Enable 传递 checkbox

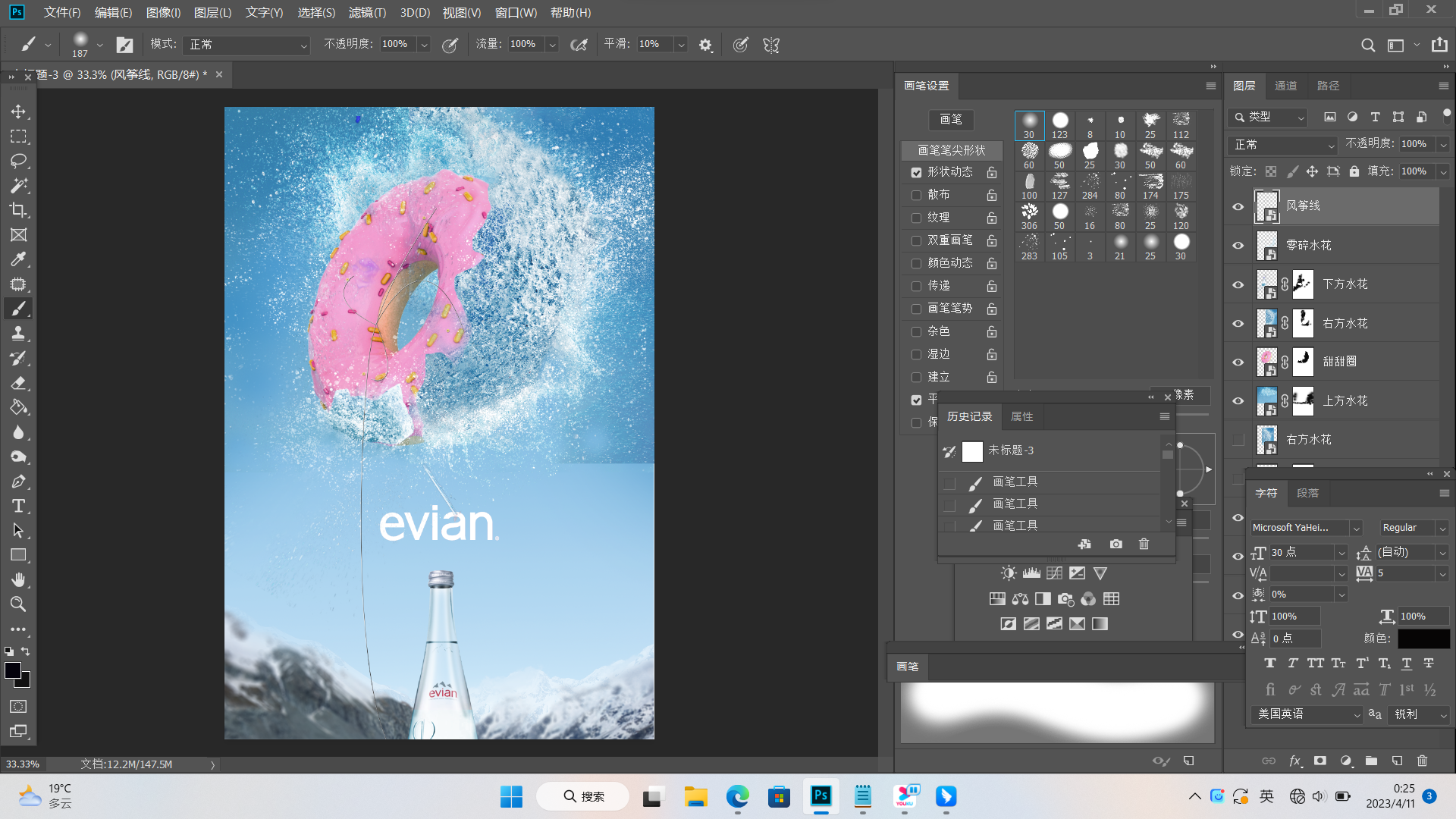pyautogui.click(x=916, y=287)
